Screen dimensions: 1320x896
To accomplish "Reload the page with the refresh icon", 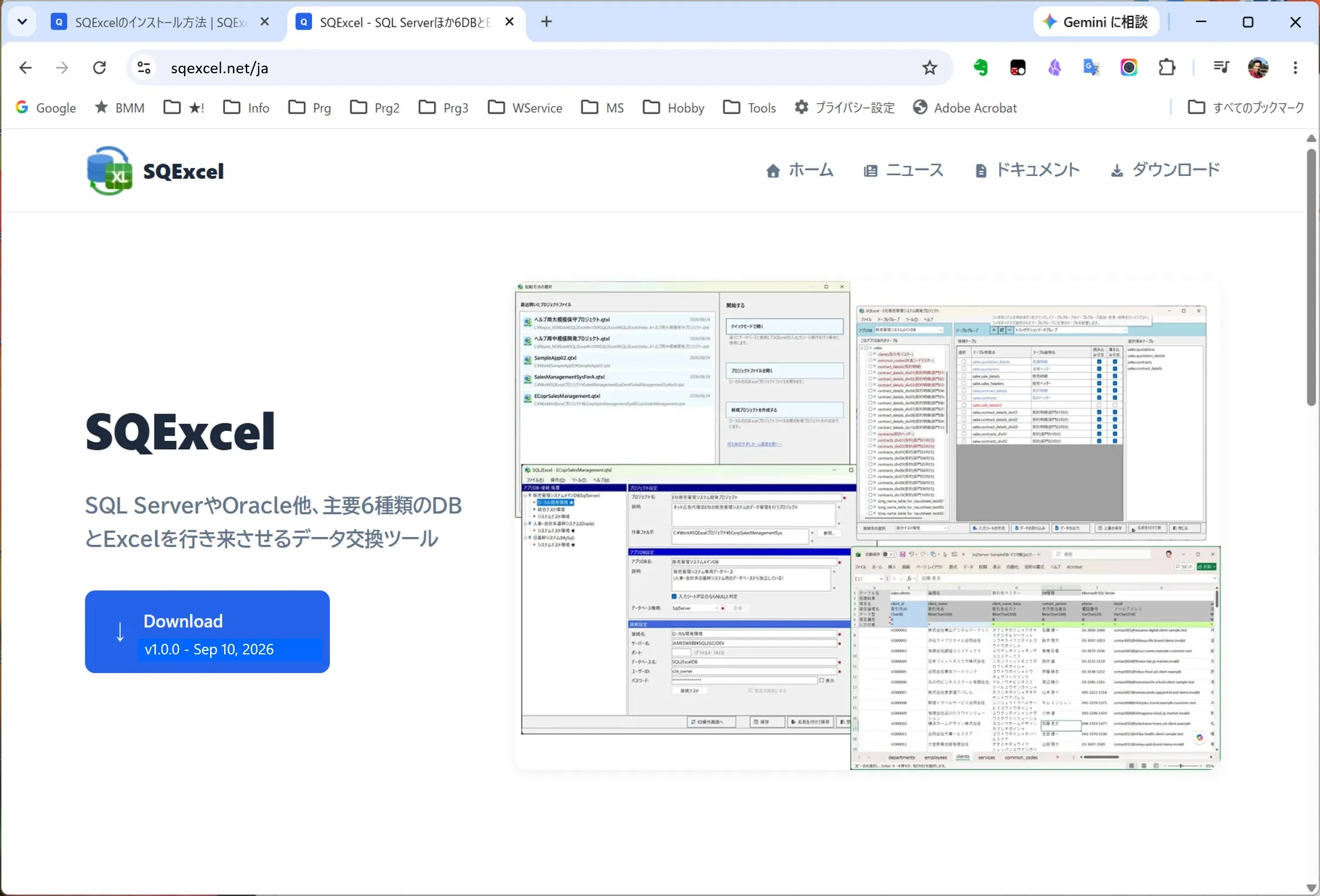I will coord(100,68).
